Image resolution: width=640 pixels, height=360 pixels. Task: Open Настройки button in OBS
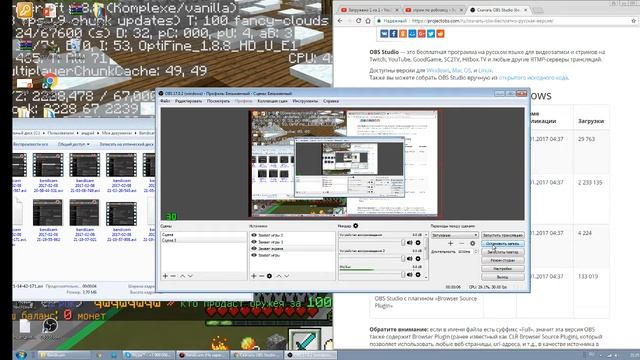(x=503, y=269)
